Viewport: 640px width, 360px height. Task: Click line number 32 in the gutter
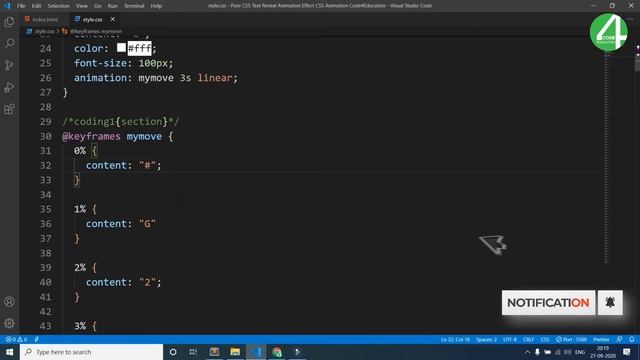(46, 166)
